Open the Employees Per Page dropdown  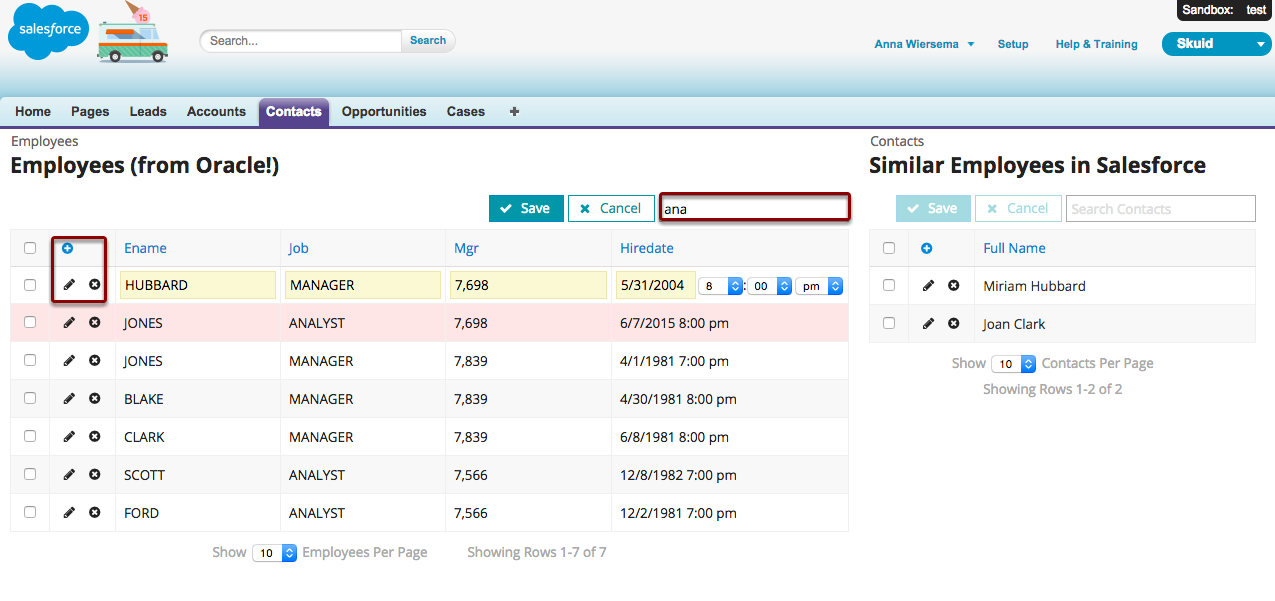(275, 553)
